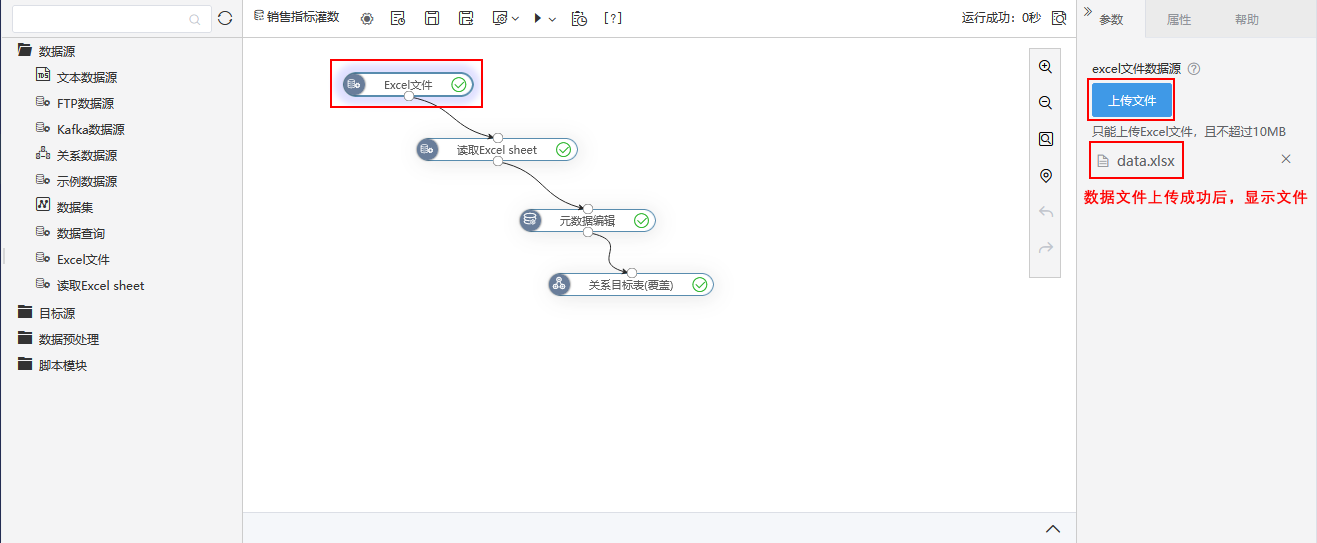Select 文本数据源 in the tree
The height and width of the screenshot is (543, 1317).
[x=87, y=77]
